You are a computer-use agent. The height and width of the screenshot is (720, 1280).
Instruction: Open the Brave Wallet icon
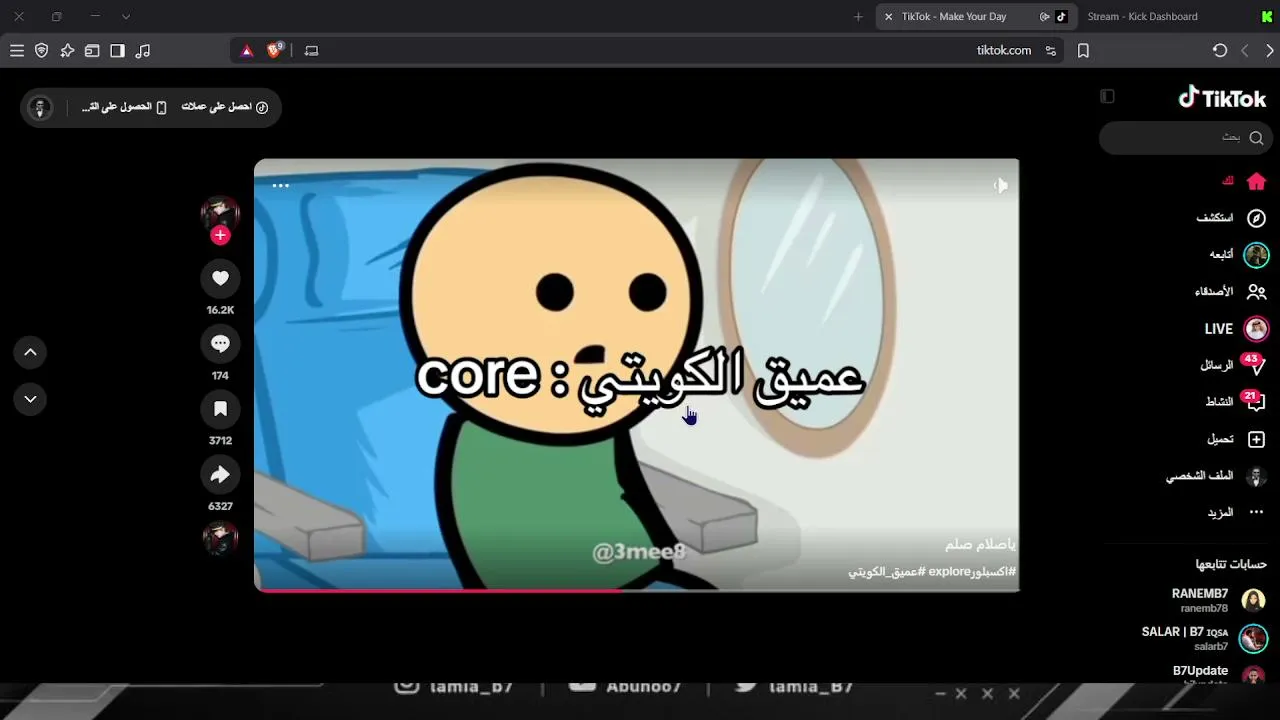click(x=92, y=51)
